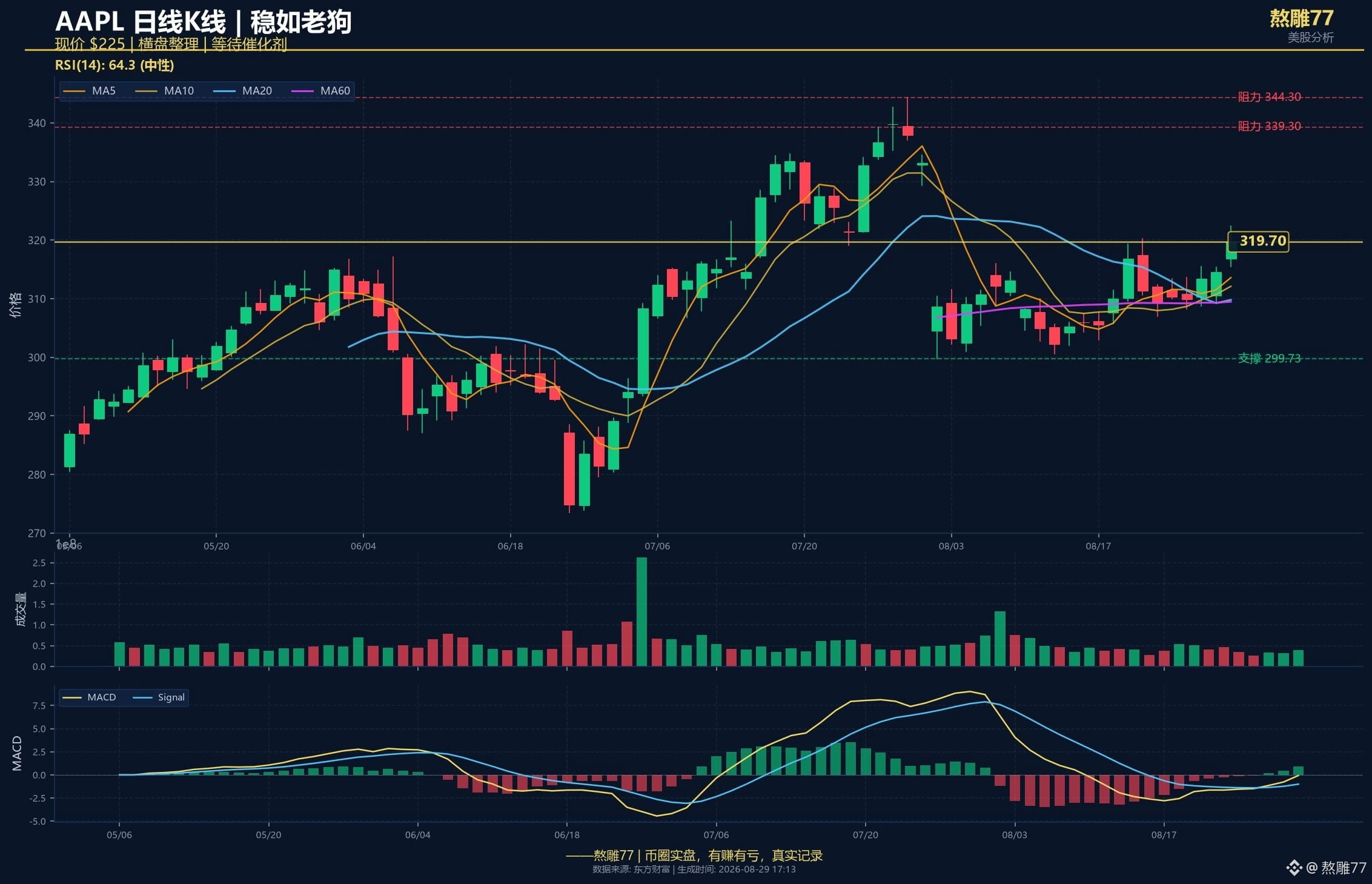
Task: Click the 1.5 tick on the volume axis
Action: pyautogui.click(x=39, y=605)
